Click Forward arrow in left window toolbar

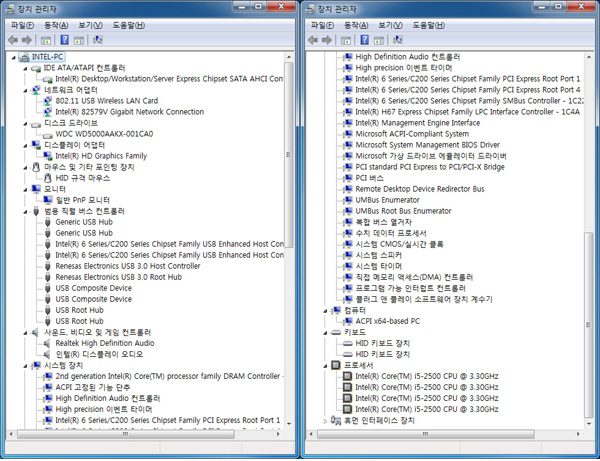click(27, 40)
